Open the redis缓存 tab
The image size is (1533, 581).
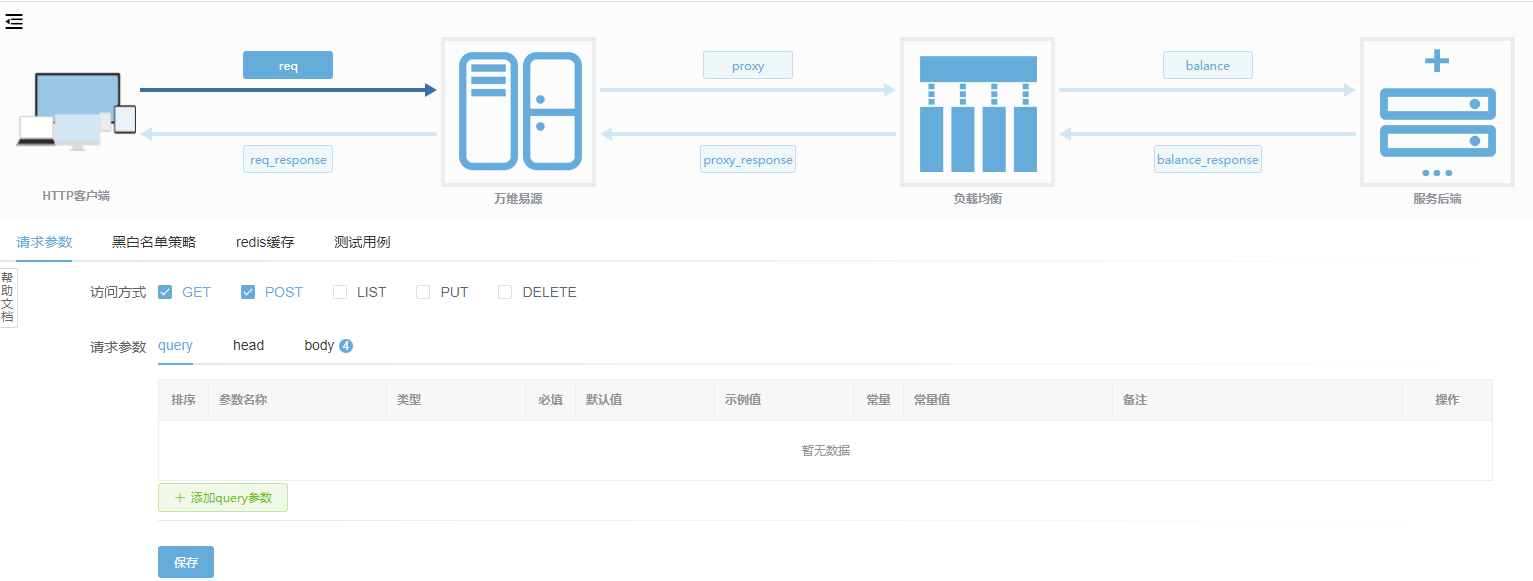[x=265, y=242]
